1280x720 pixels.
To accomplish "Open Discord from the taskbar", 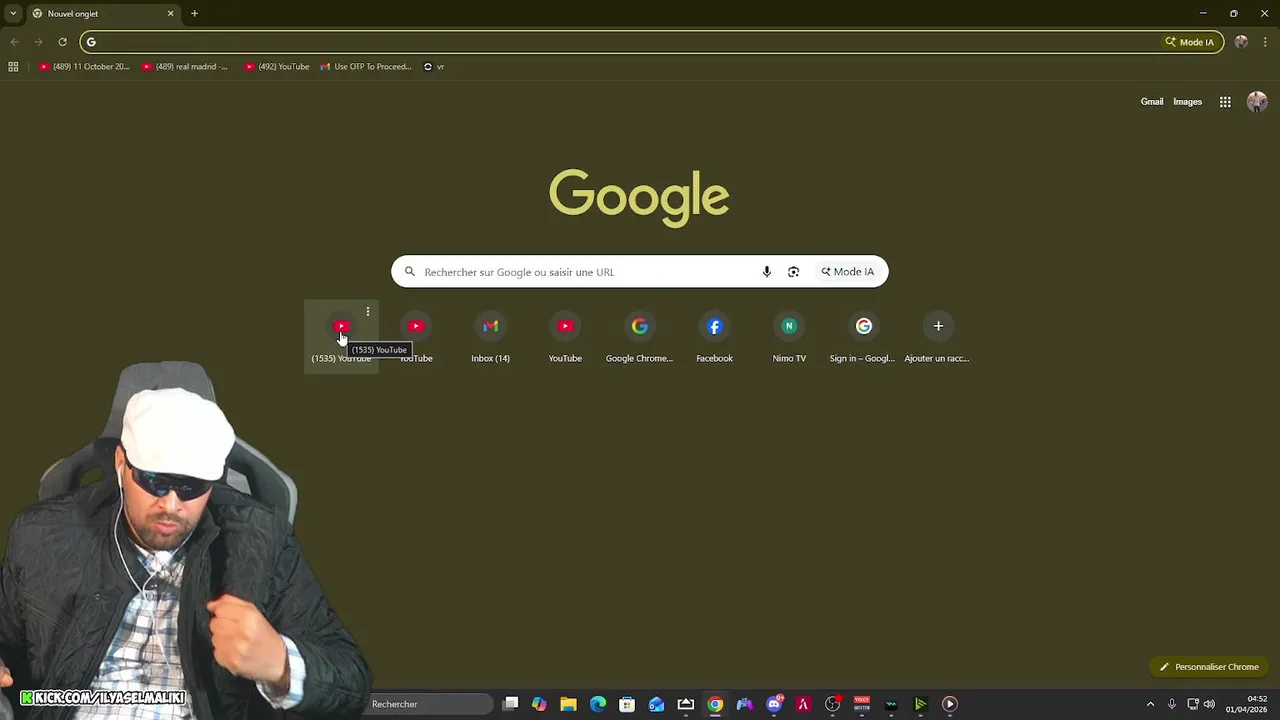I will tap(774, 704).
